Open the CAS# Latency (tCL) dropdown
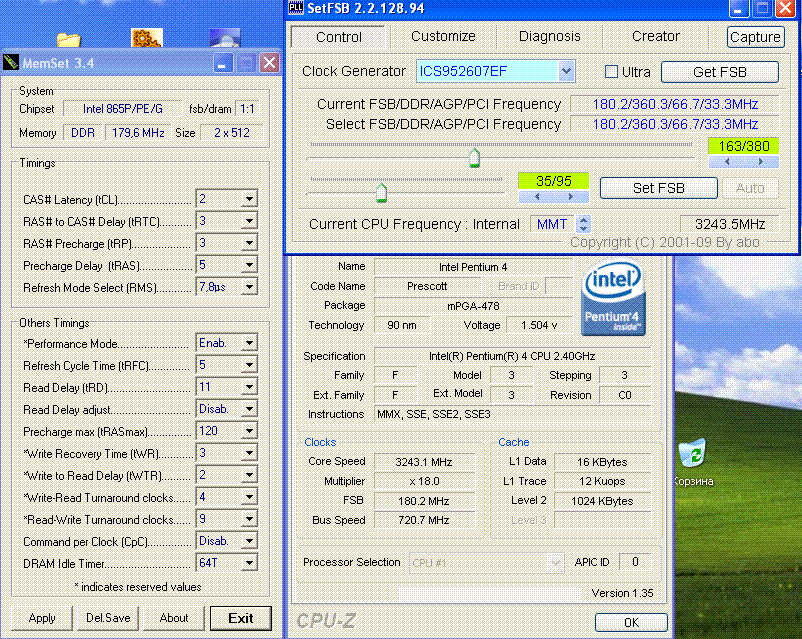 248,199
